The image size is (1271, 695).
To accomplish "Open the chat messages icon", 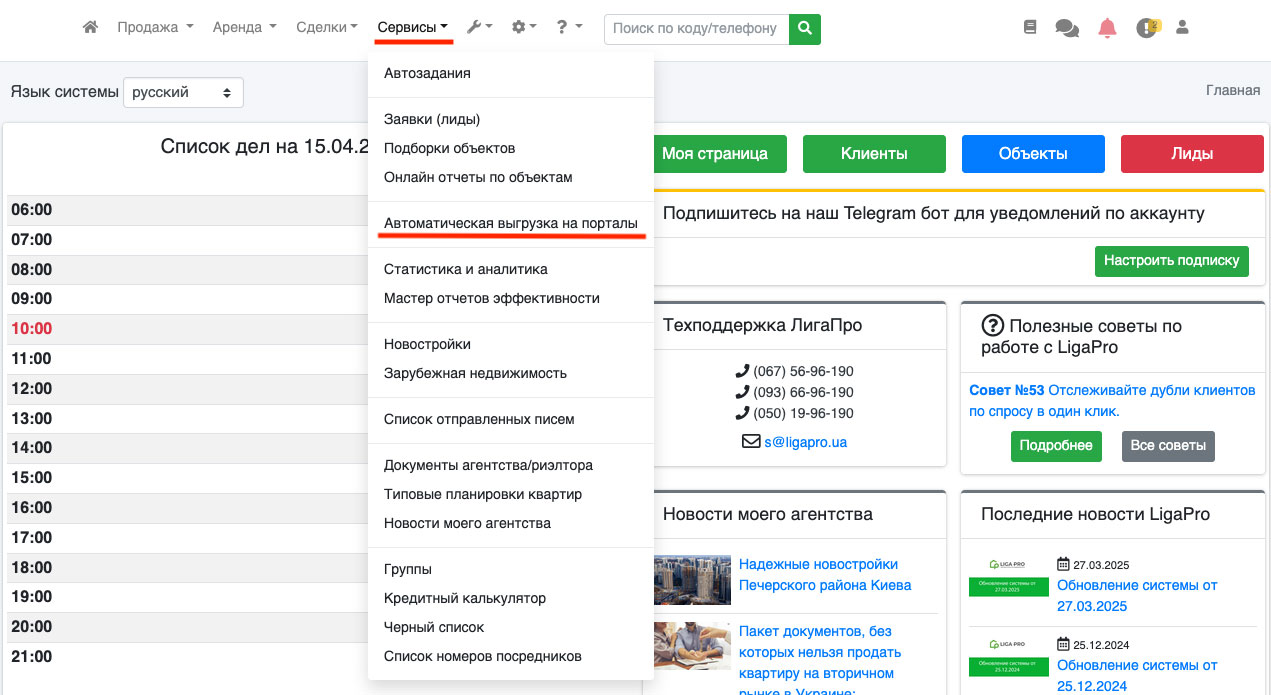I will pyautogui.click(x=1067, y=28).
